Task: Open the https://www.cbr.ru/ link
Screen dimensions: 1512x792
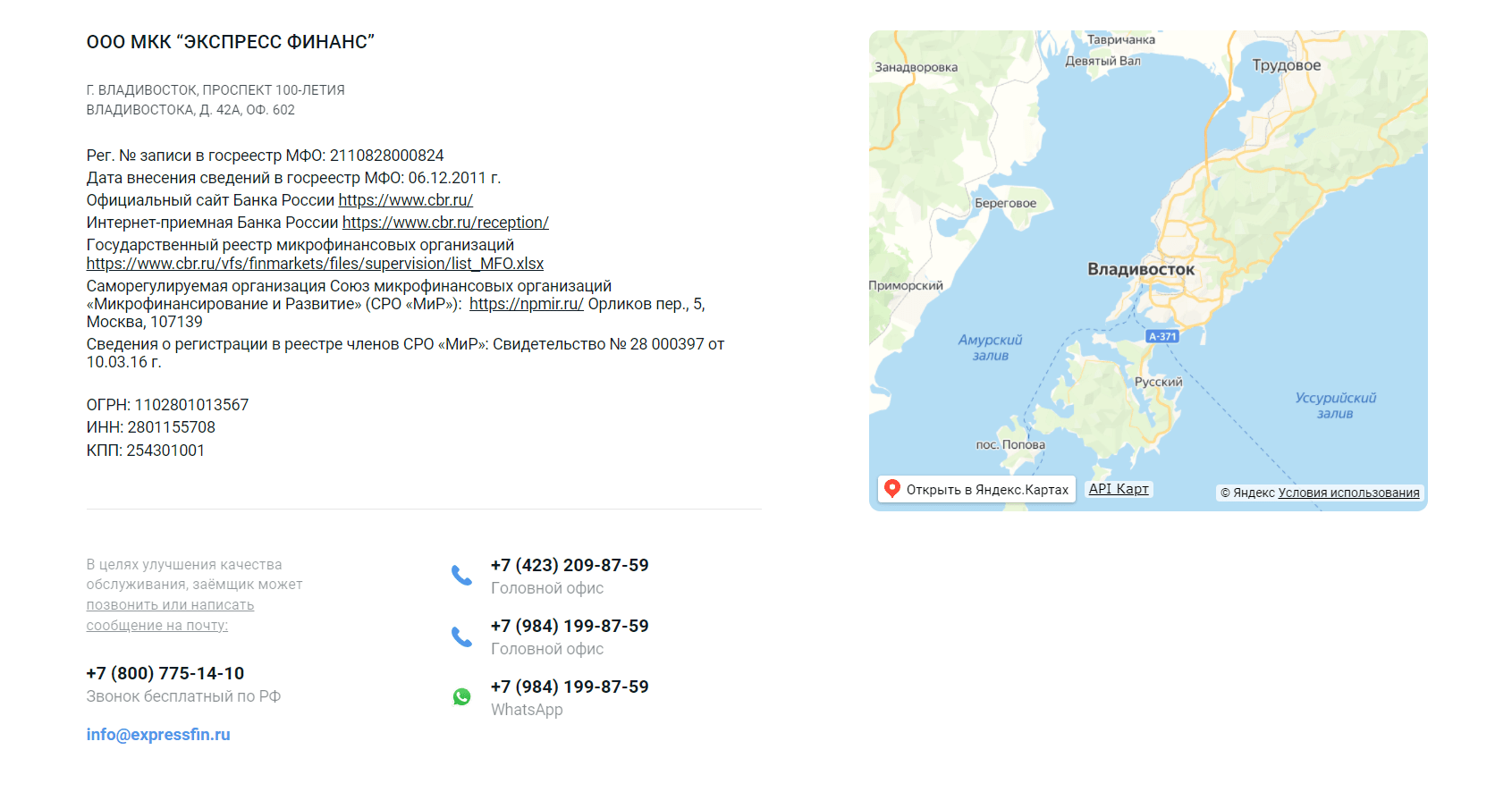Action: click(x=405, y=200)
